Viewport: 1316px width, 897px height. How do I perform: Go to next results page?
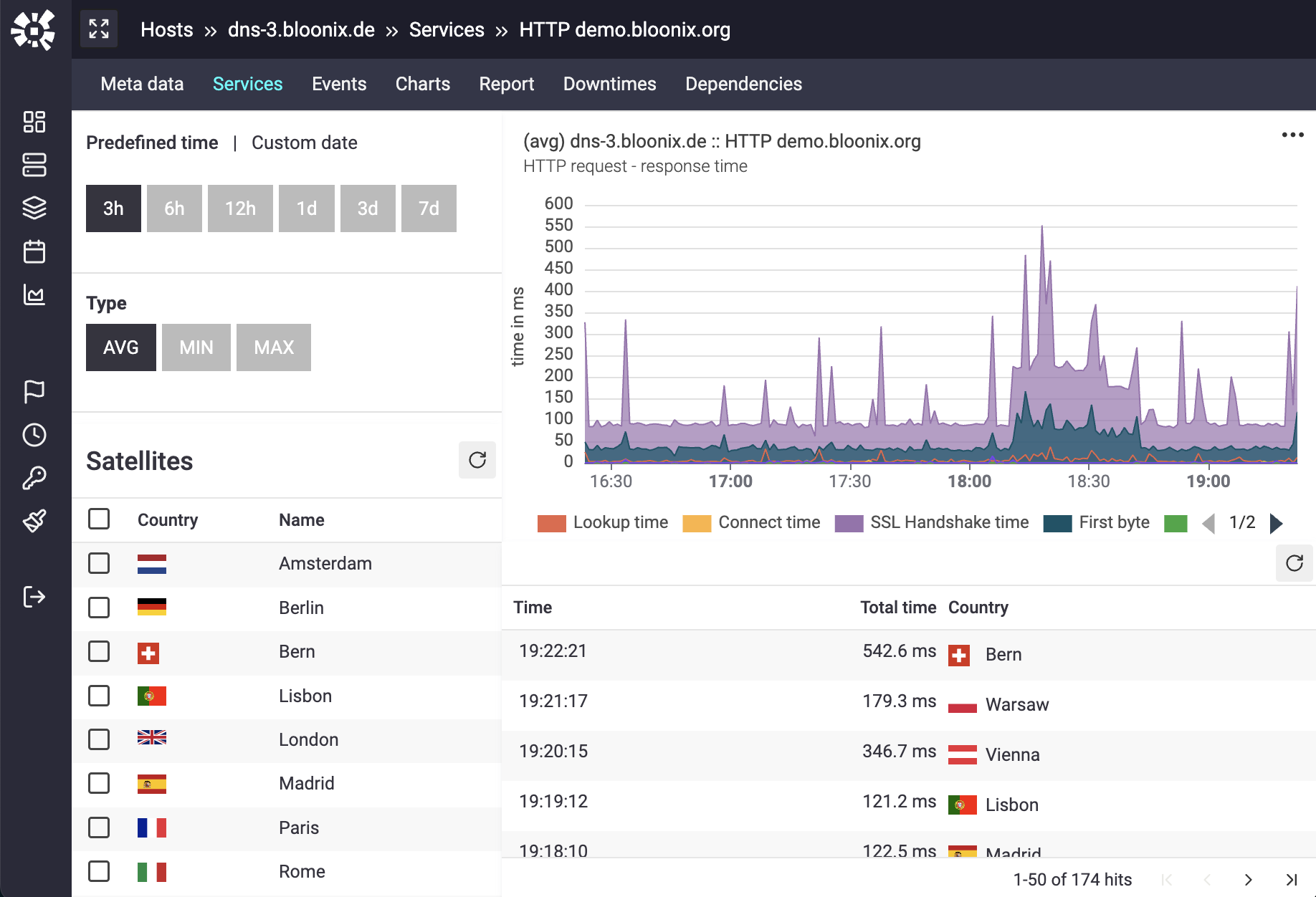click(x=1249, y=880)
